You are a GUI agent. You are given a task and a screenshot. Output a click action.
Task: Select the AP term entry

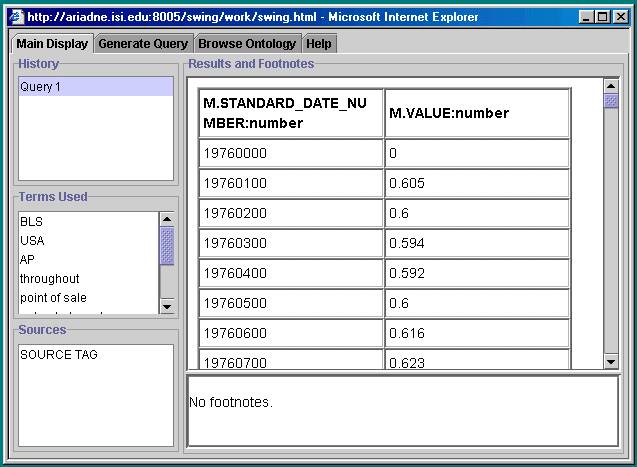coord(28,260)
